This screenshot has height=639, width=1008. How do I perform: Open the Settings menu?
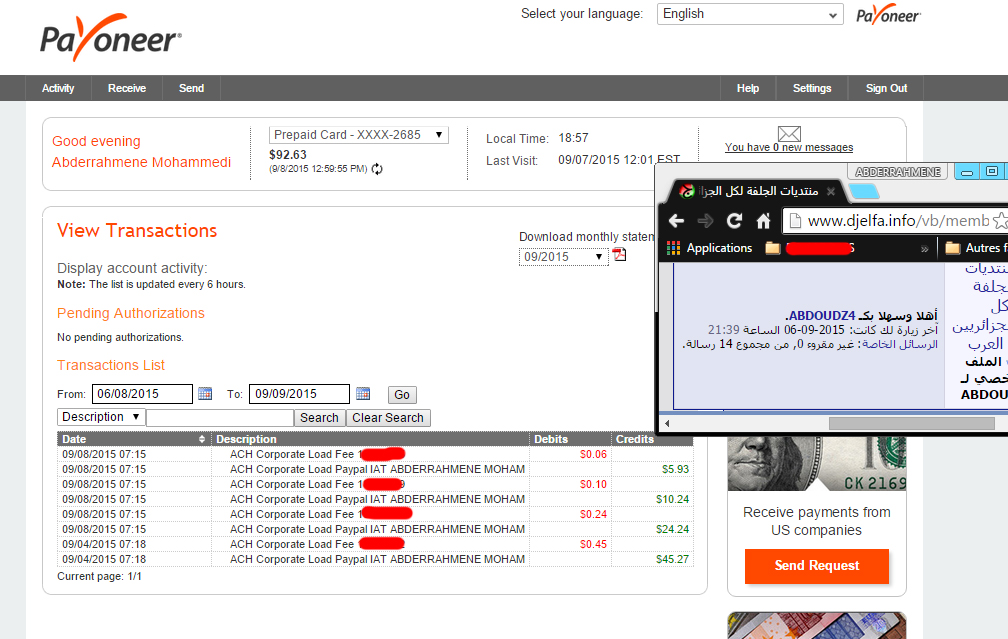[x=812, y=88]
